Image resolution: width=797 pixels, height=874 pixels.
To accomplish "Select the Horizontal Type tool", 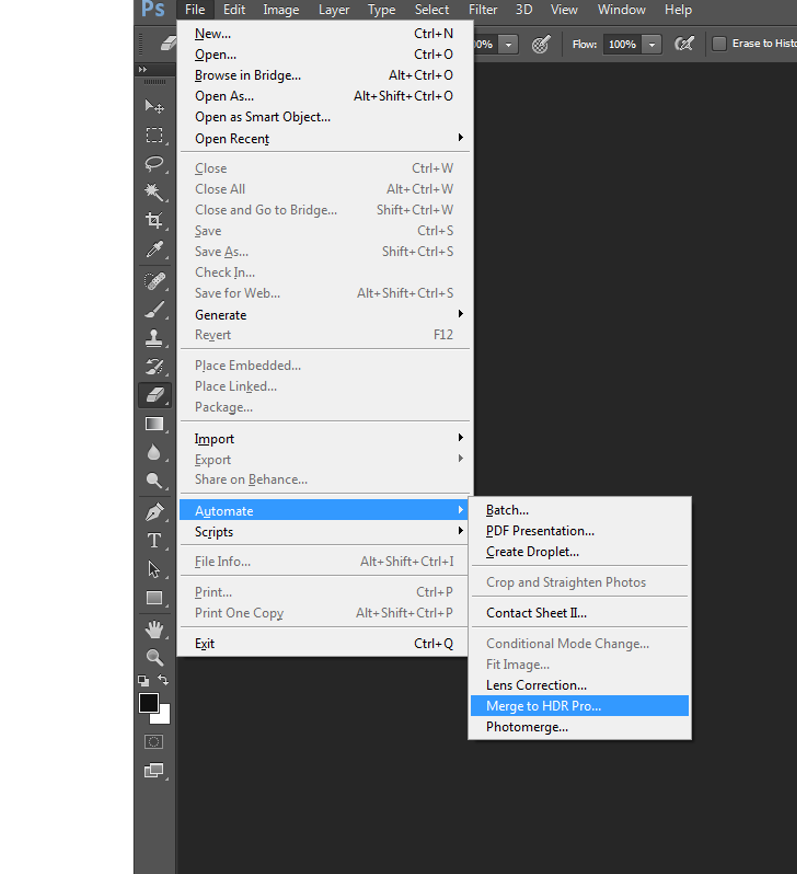I will coord(154,541).
